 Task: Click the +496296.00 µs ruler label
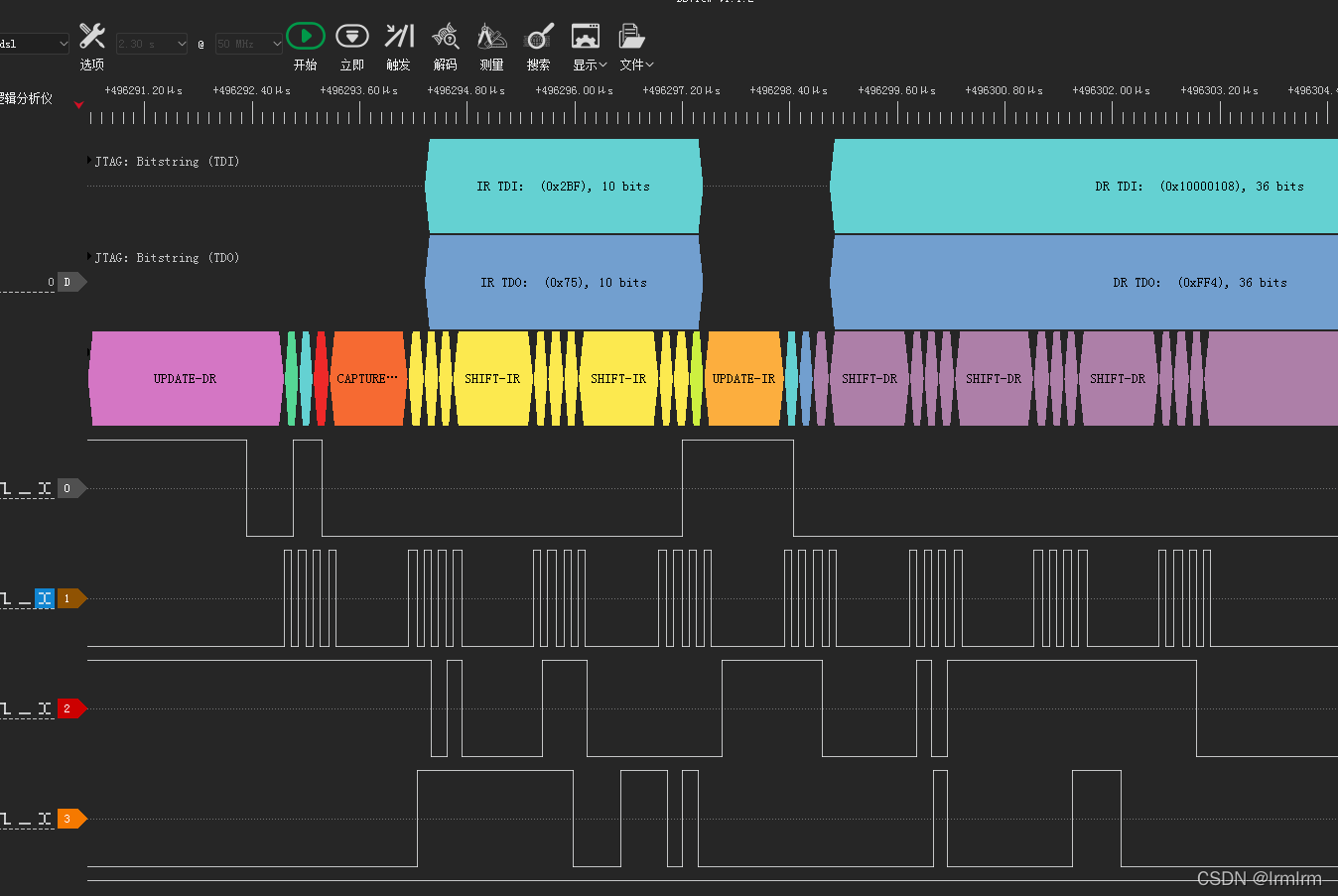tap(575, 90)
